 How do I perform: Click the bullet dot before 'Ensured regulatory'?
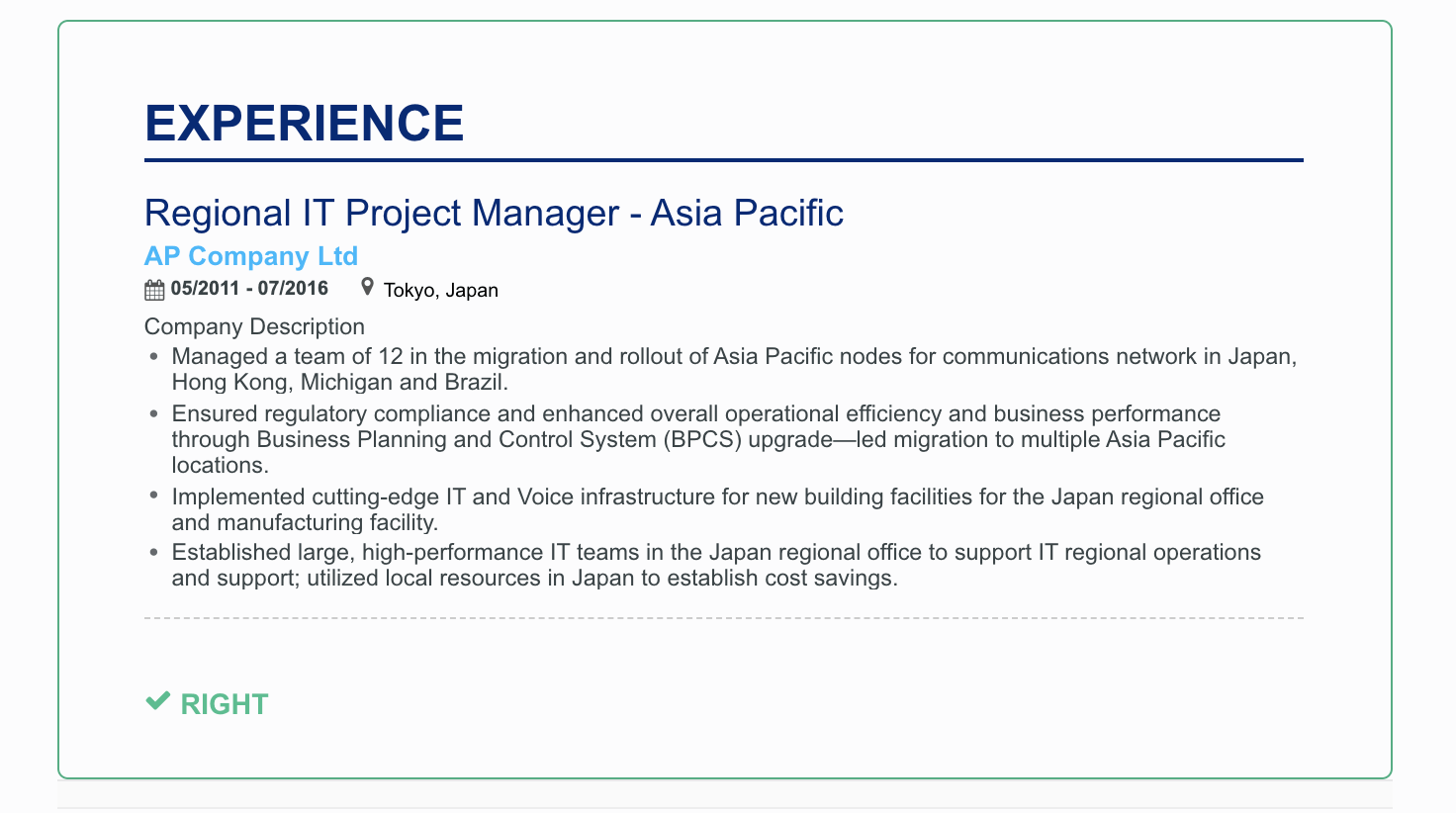[153, 414]
